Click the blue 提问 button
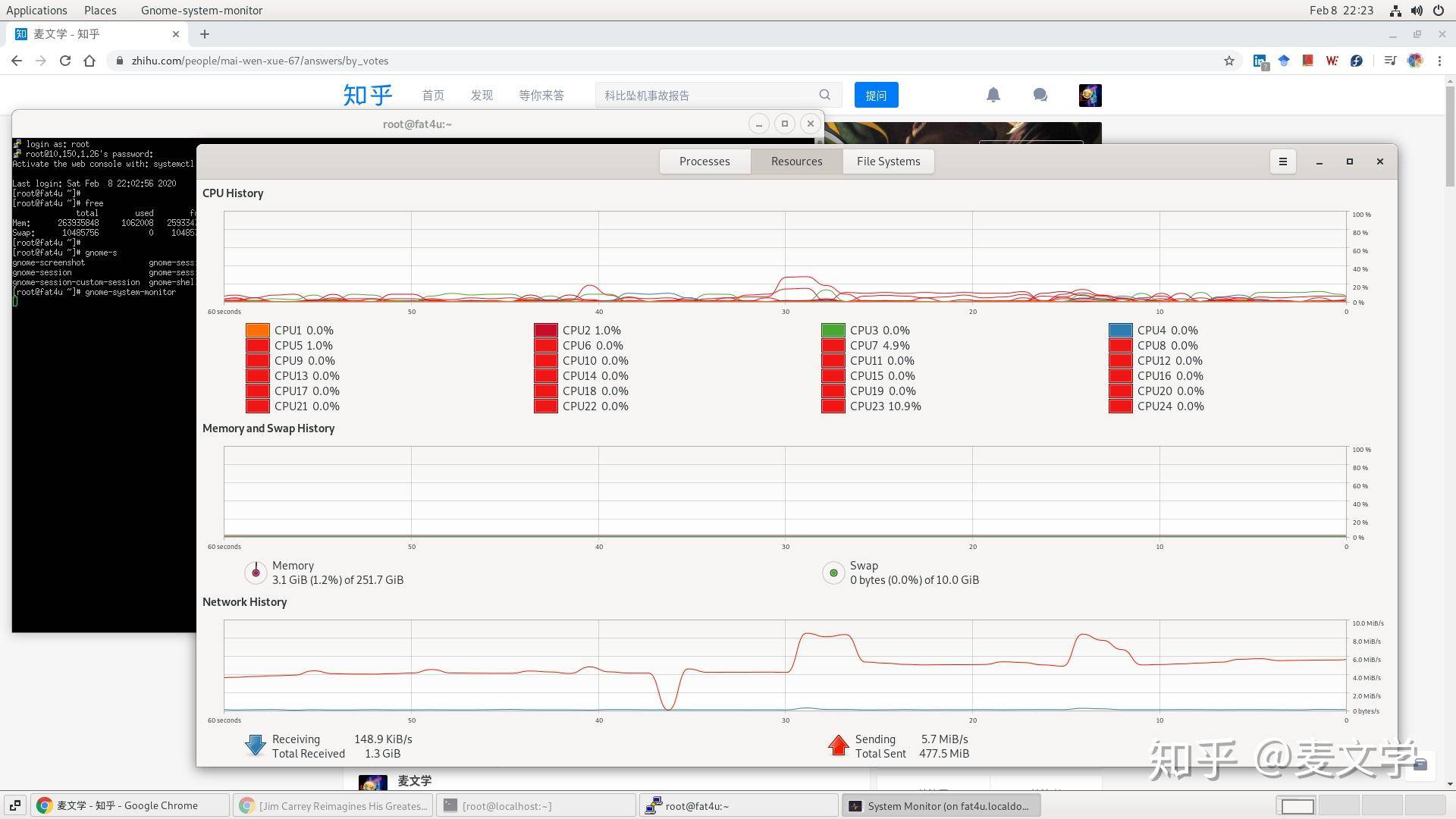 (x=876, y=95)
